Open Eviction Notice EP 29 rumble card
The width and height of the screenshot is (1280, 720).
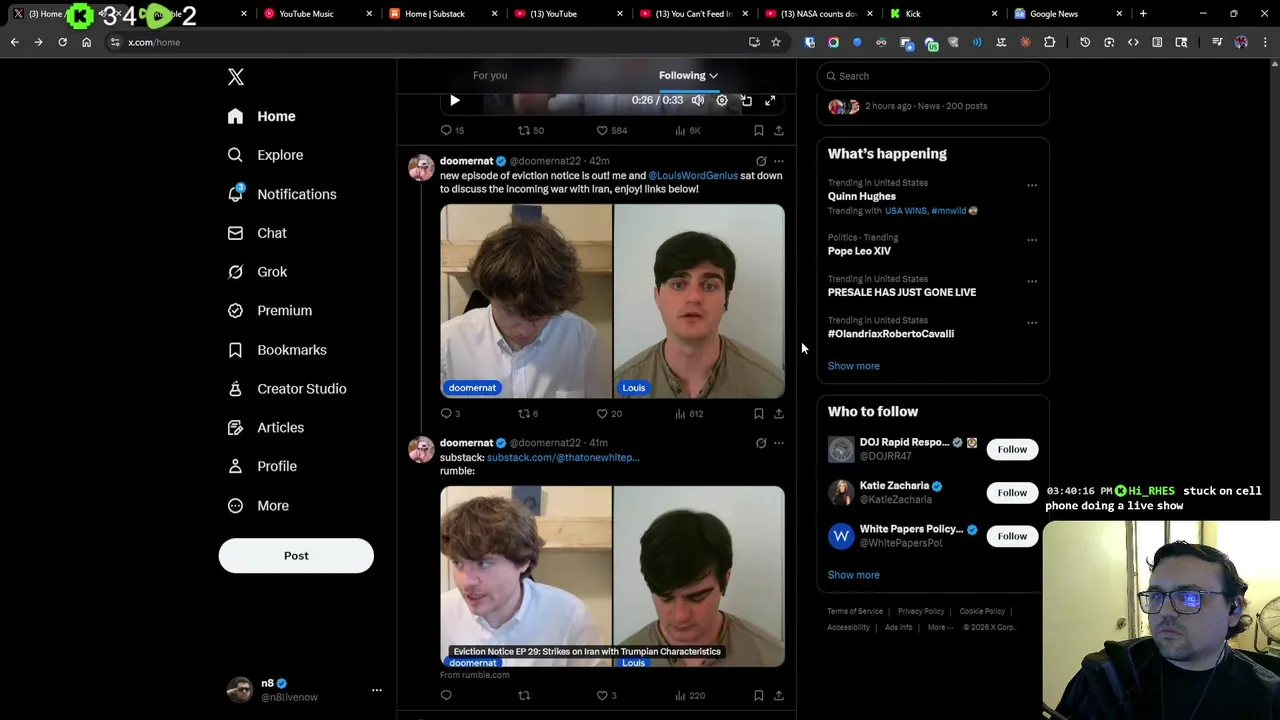[612, 577]
